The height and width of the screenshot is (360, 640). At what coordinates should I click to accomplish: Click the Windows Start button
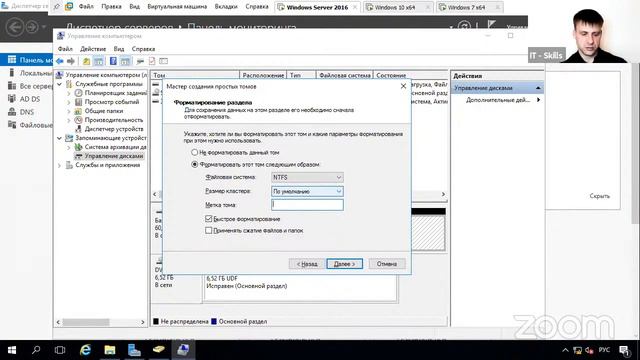click(12, 350)
